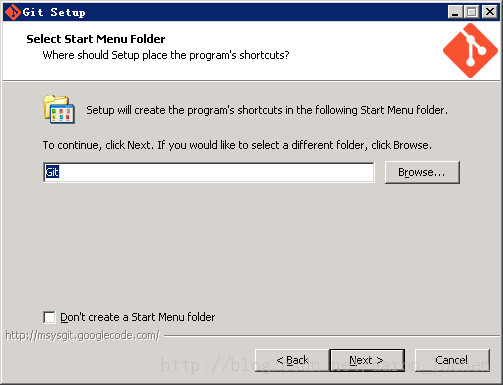Click the "Setup will create the program's shortcuts" text
The image size is (503, 385).
pos(267,110)
